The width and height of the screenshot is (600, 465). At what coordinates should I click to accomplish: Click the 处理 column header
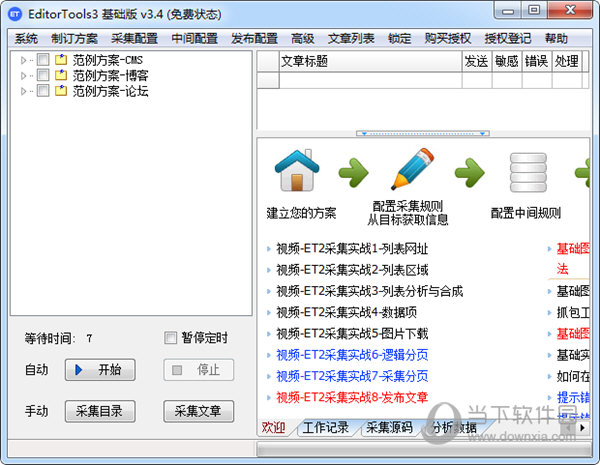pos(567,61)
